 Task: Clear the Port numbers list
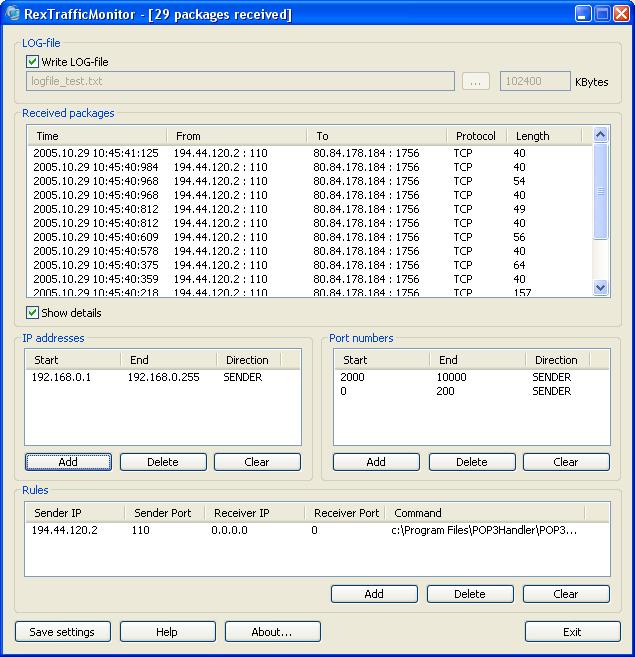566,462
